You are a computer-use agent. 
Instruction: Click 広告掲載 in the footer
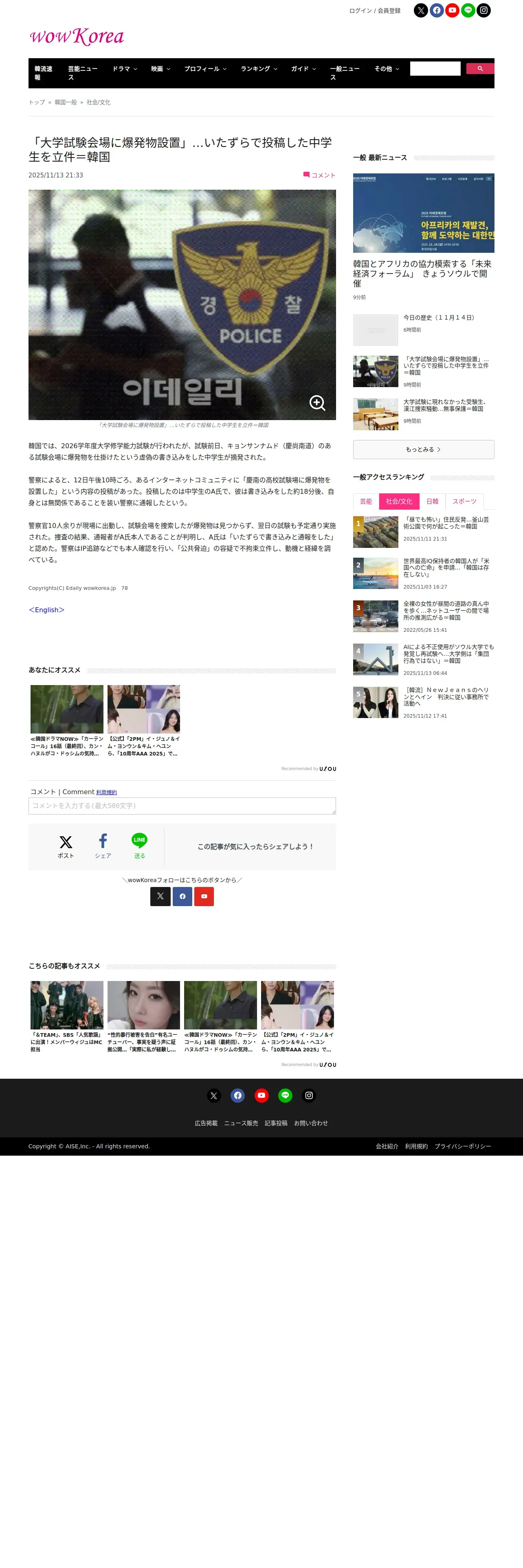tap(206, 1123)
